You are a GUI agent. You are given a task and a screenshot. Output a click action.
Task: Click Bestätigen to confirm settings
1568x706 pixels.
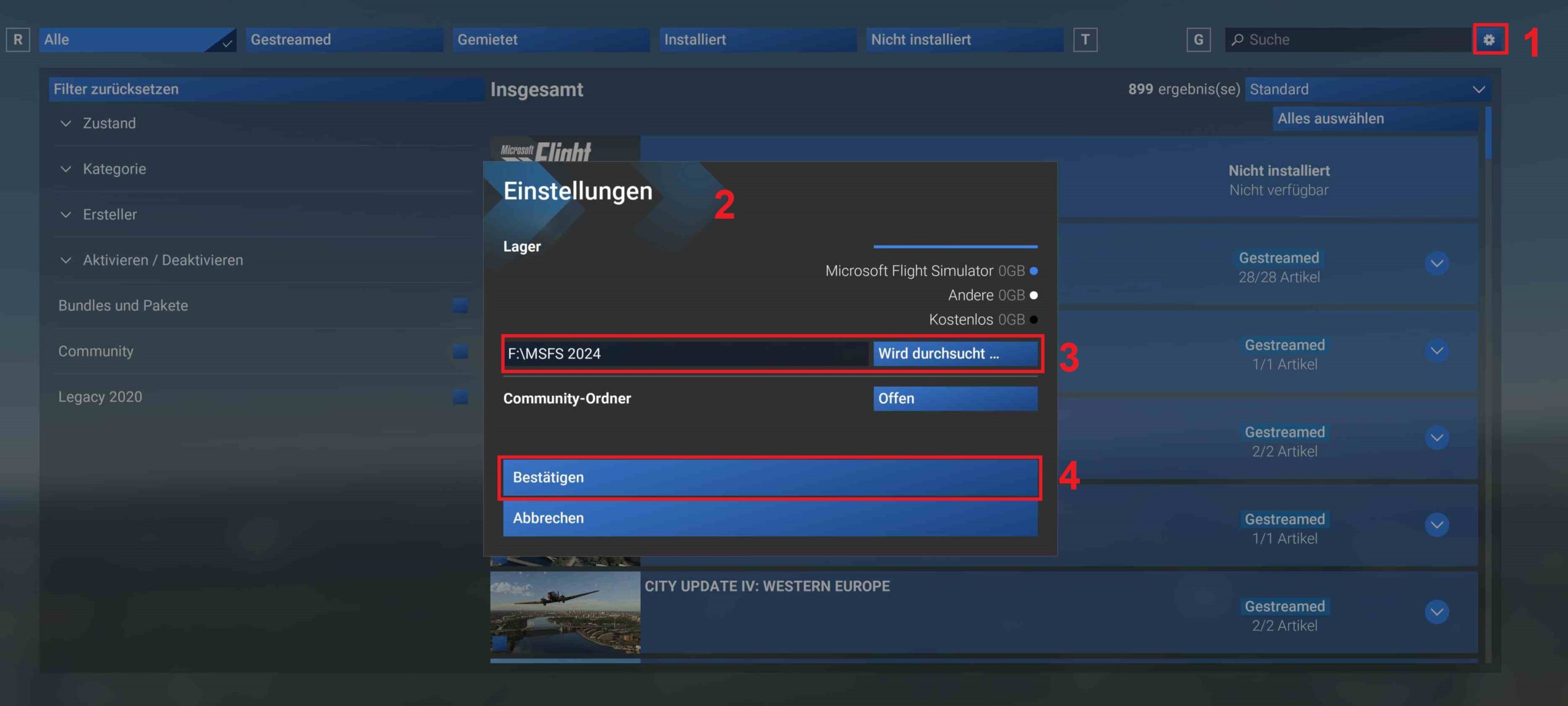(770, 476)
